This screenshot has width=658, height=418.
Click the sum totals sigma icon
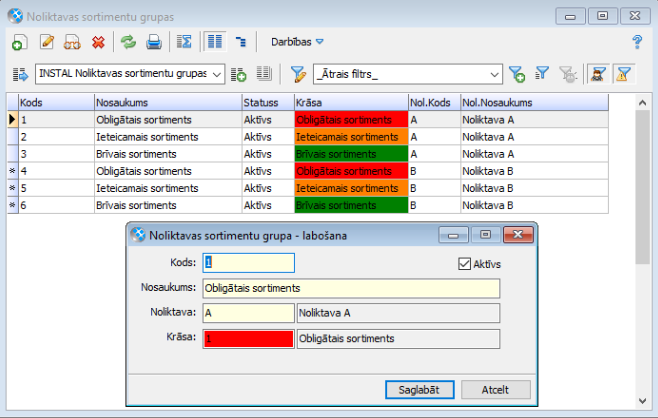click(184, 42)
